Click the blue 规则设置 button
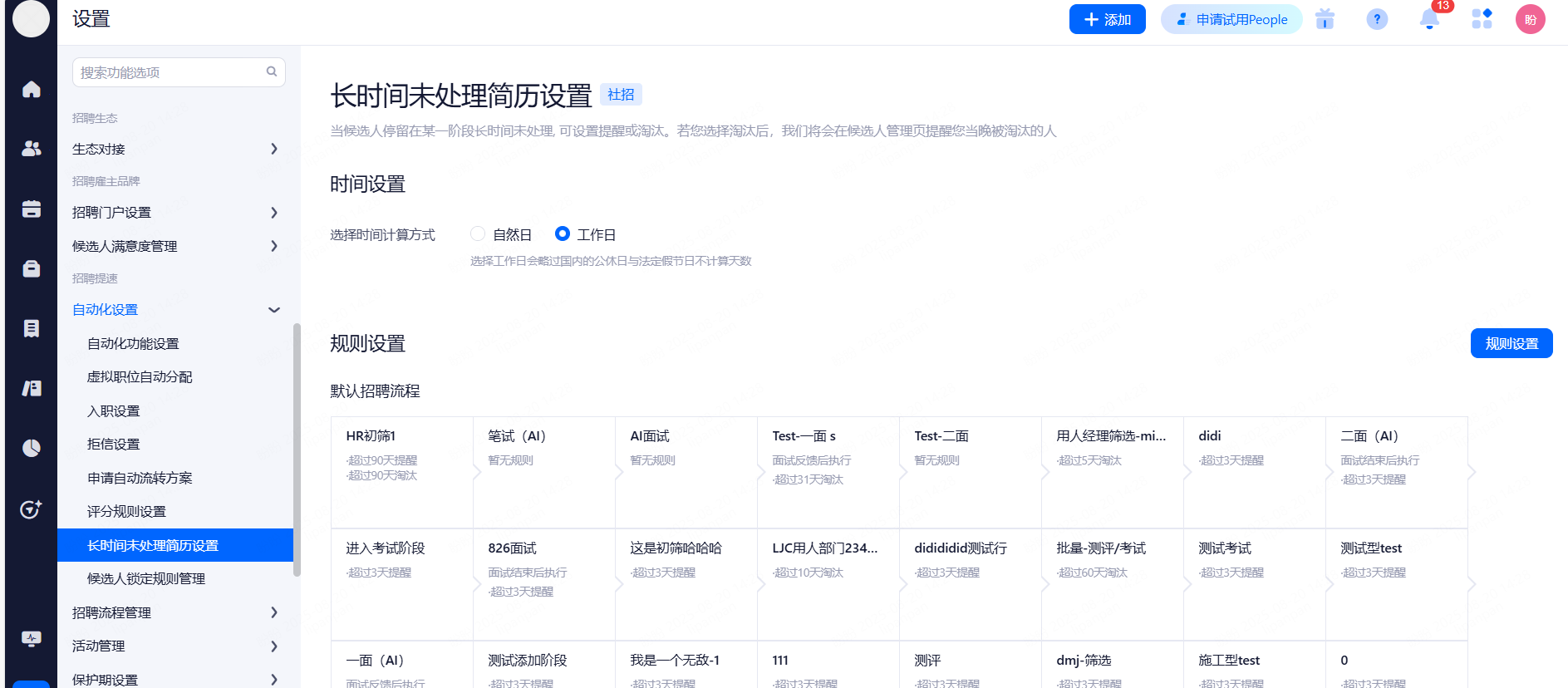Viewport: 1568px width, 688px height. [1511, 343]
